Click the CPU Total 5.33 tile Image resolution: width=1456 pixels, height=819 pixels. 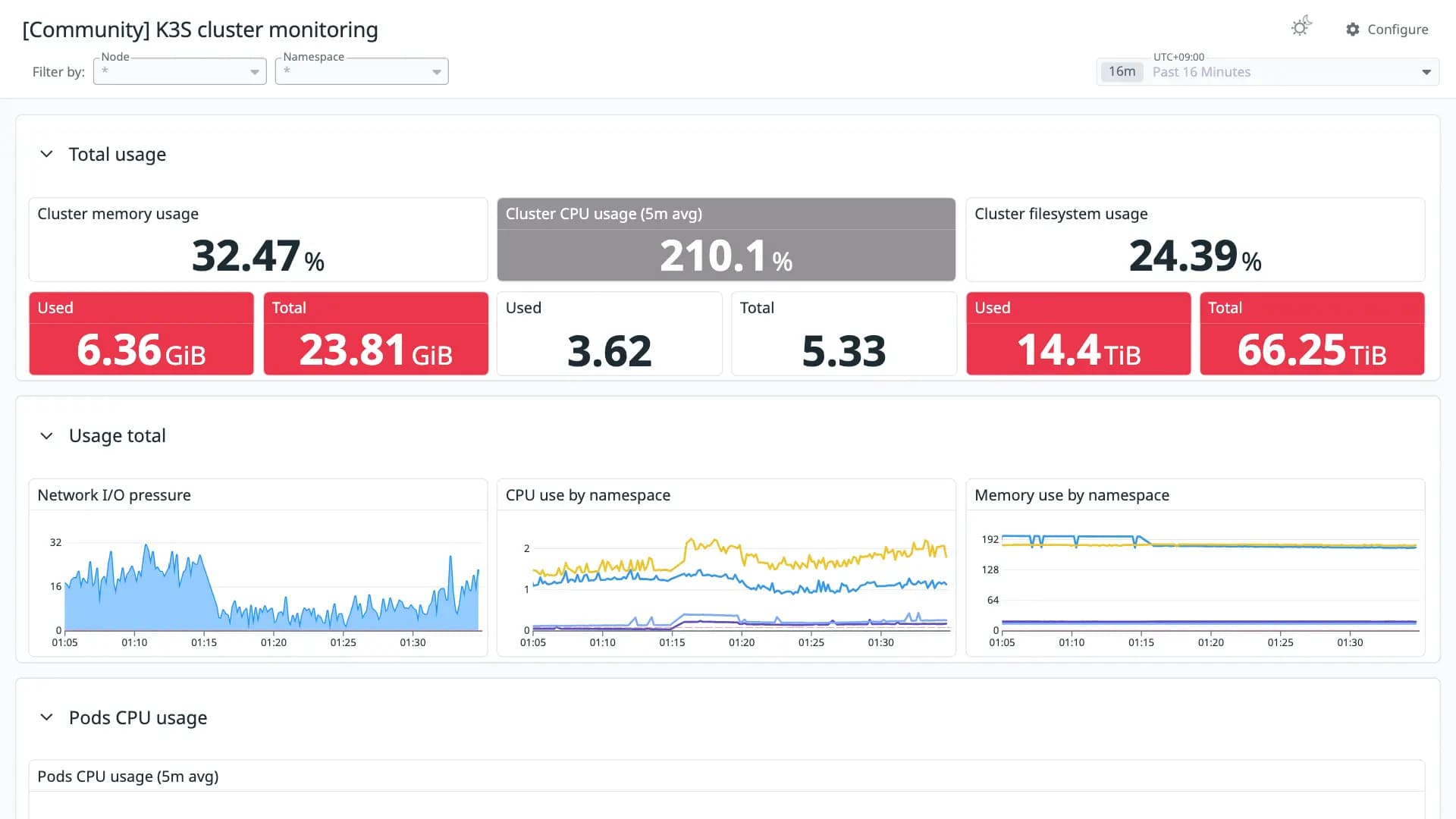[843, 334]
